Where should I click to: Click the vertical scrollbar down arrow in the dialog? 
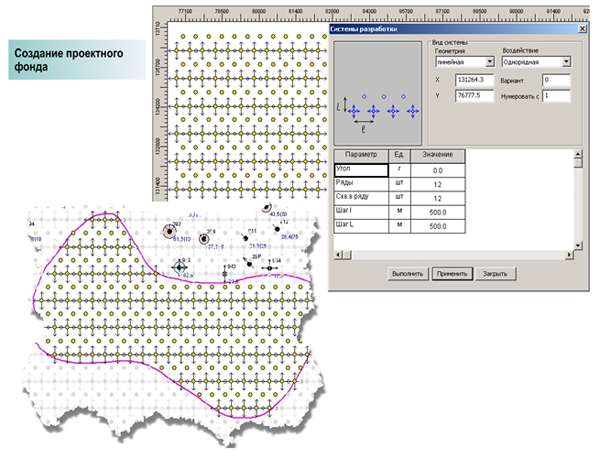[578, 245]
